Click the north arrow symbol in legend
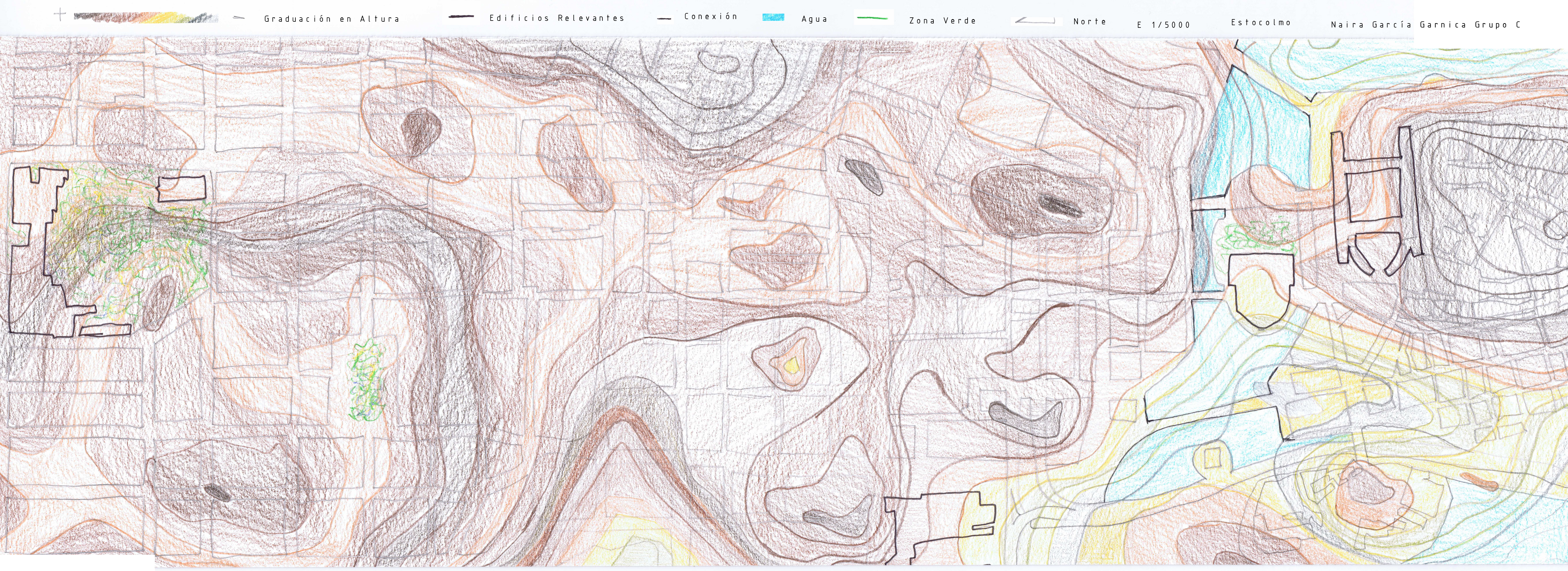 1035,21
